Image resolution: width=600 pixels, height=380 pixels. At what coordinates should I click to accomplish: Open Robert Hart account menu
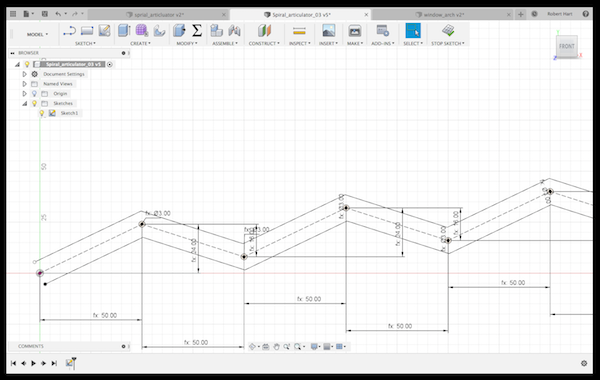(x=559, y=14)
